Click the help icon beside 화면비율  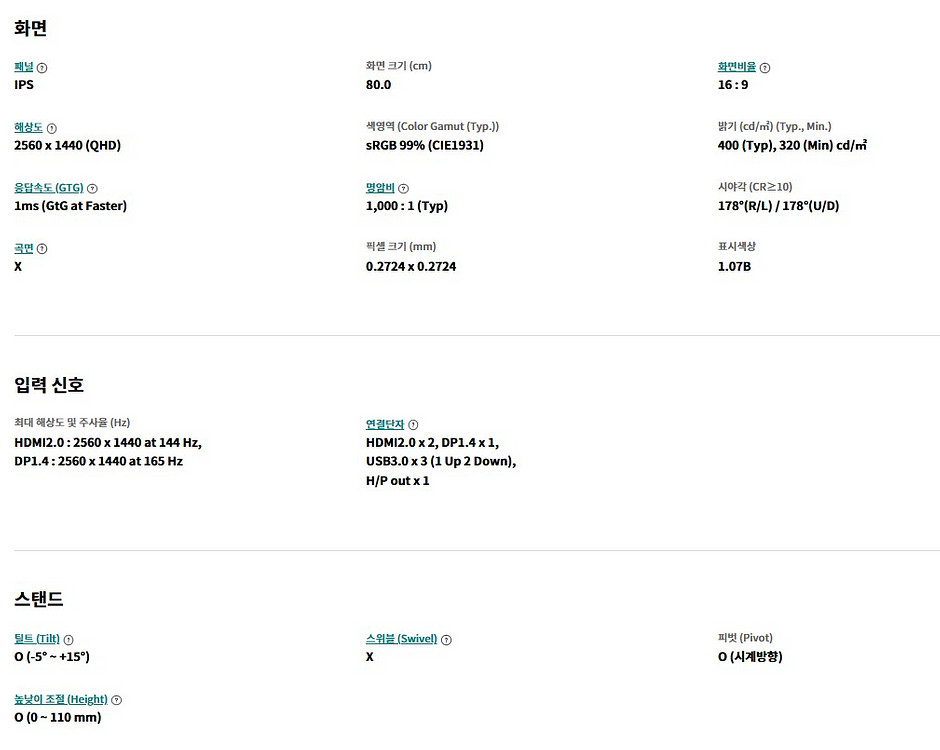click(x=765, y=68)
